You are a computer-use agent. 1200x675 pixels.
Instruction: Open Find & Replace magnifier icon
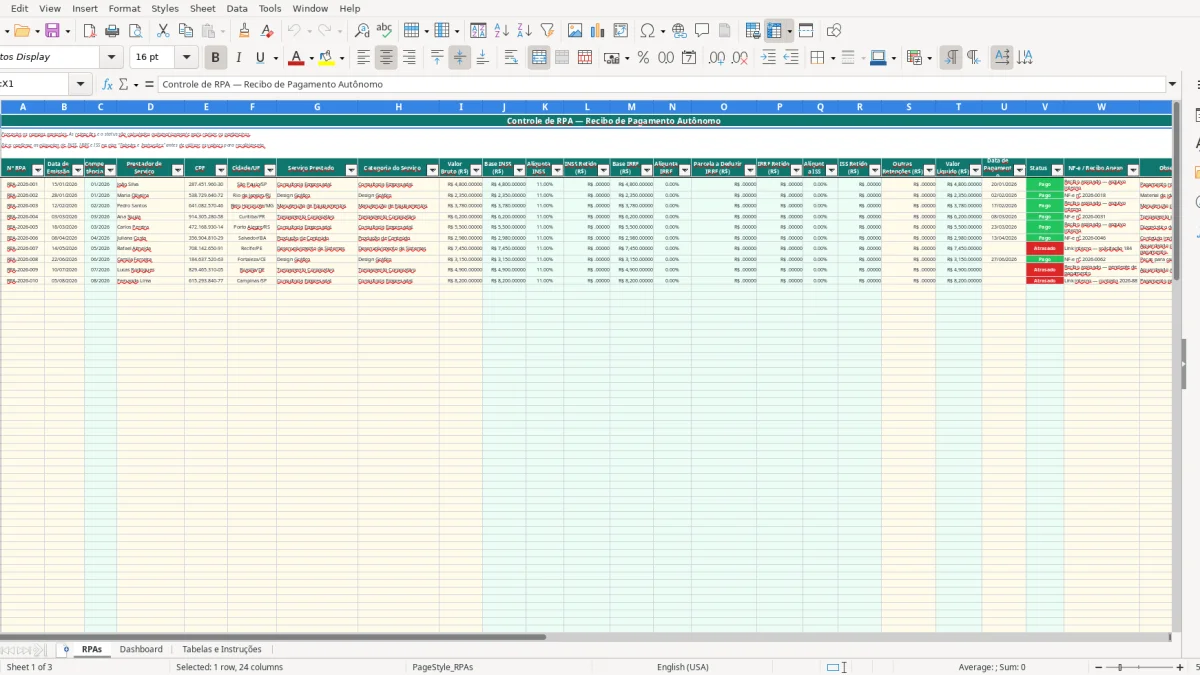point(361,31)
